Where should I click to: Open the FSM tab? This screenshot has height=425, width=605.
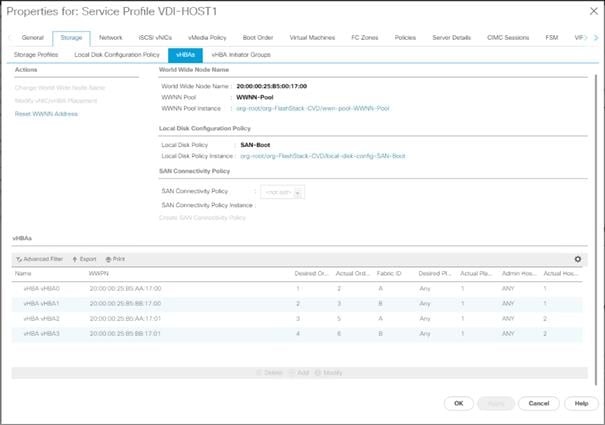552,37
